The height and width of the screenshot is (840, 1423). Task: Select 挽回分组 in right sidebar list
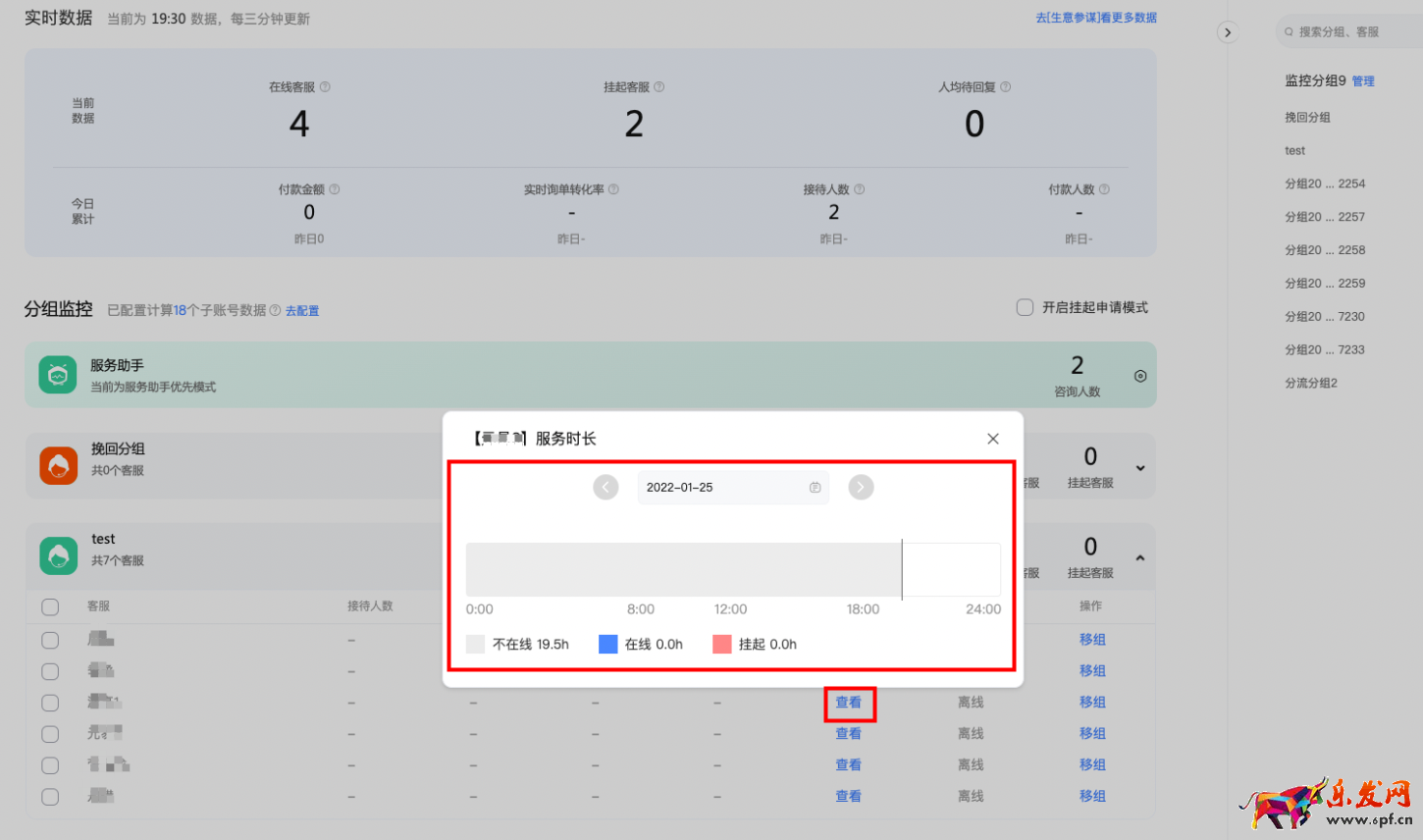pos(1307,118)
